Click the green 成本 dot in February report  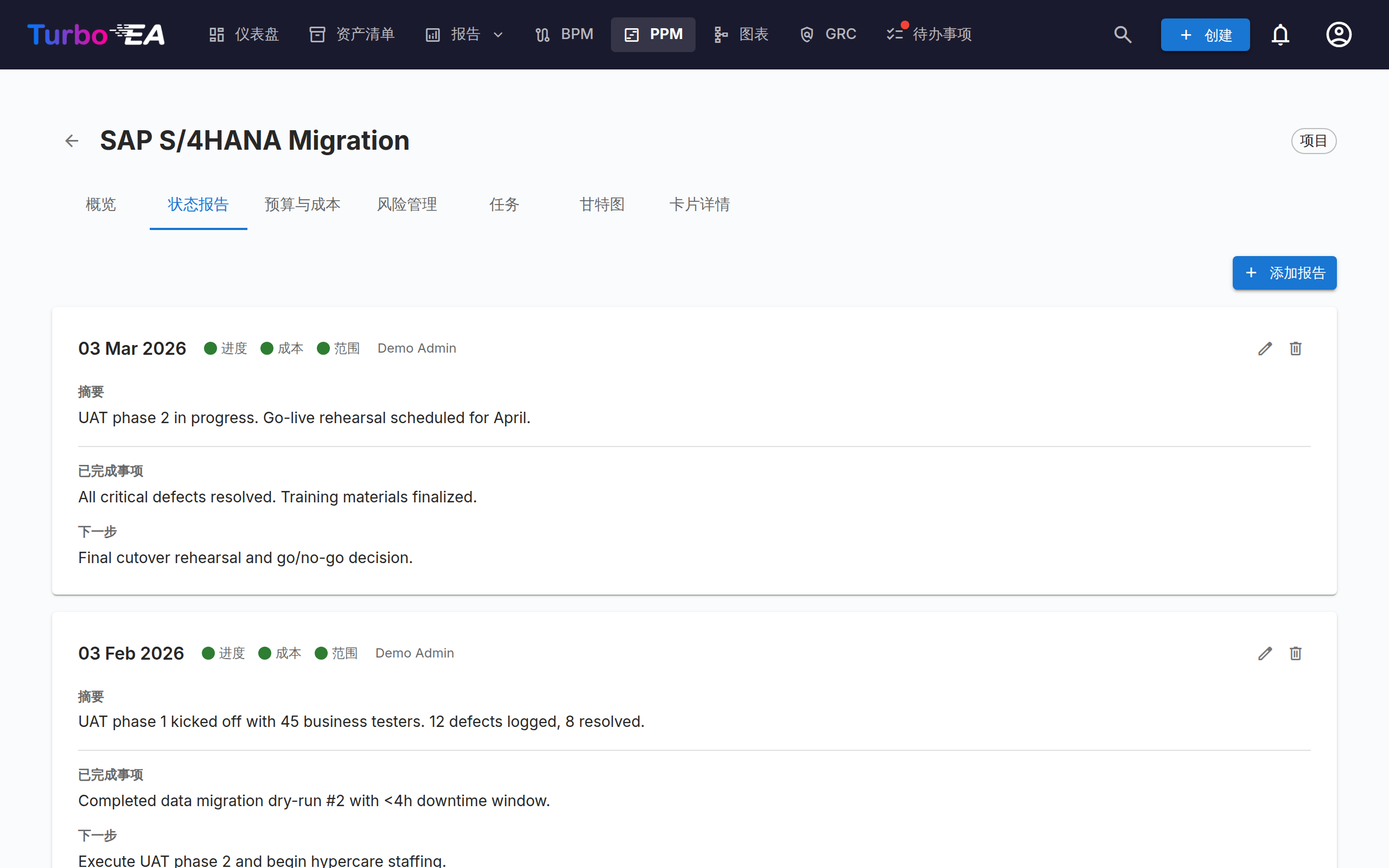point(265,653)
